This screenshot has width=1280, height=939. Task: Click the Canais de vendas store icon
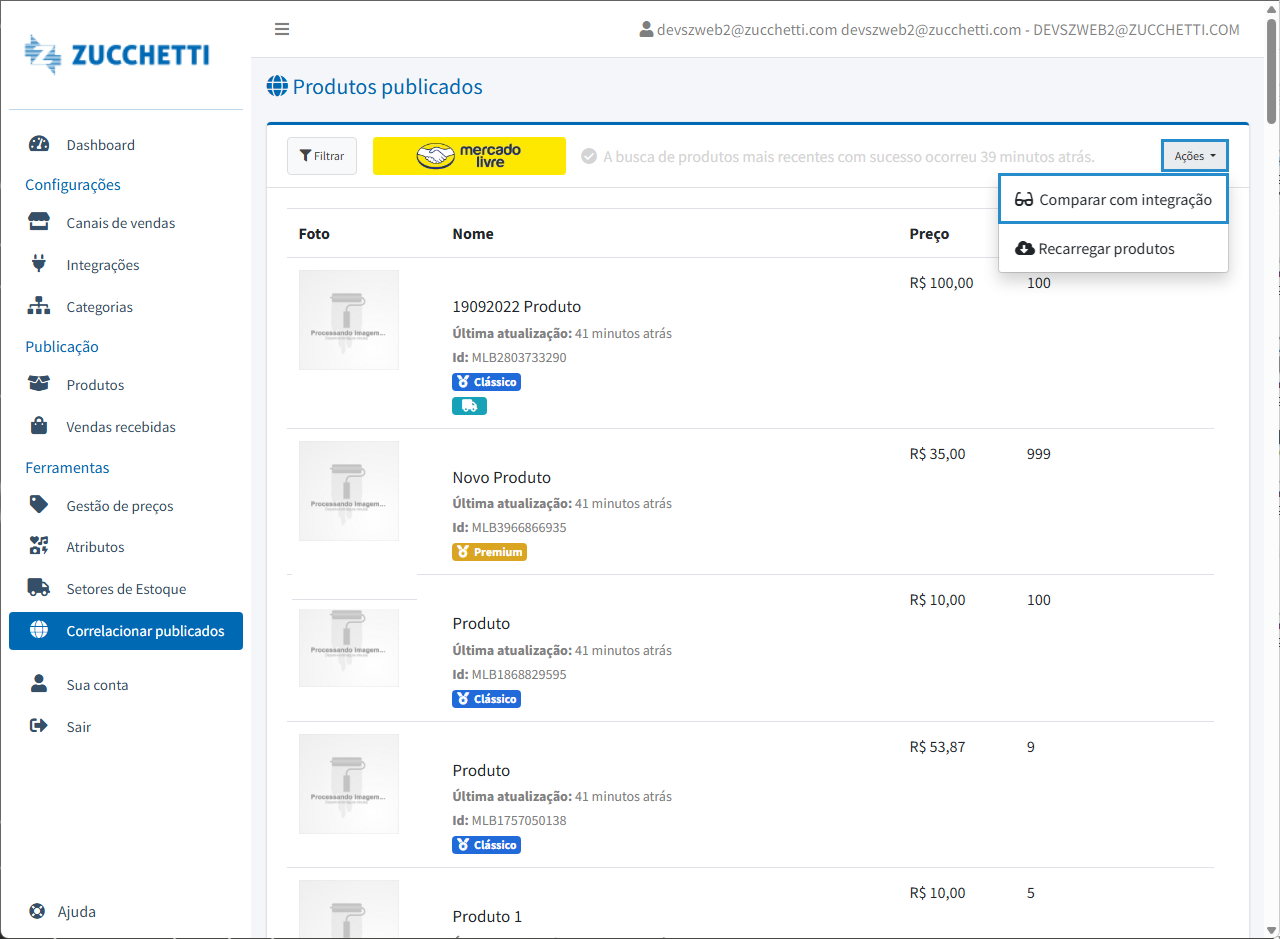tap(39, 222)
